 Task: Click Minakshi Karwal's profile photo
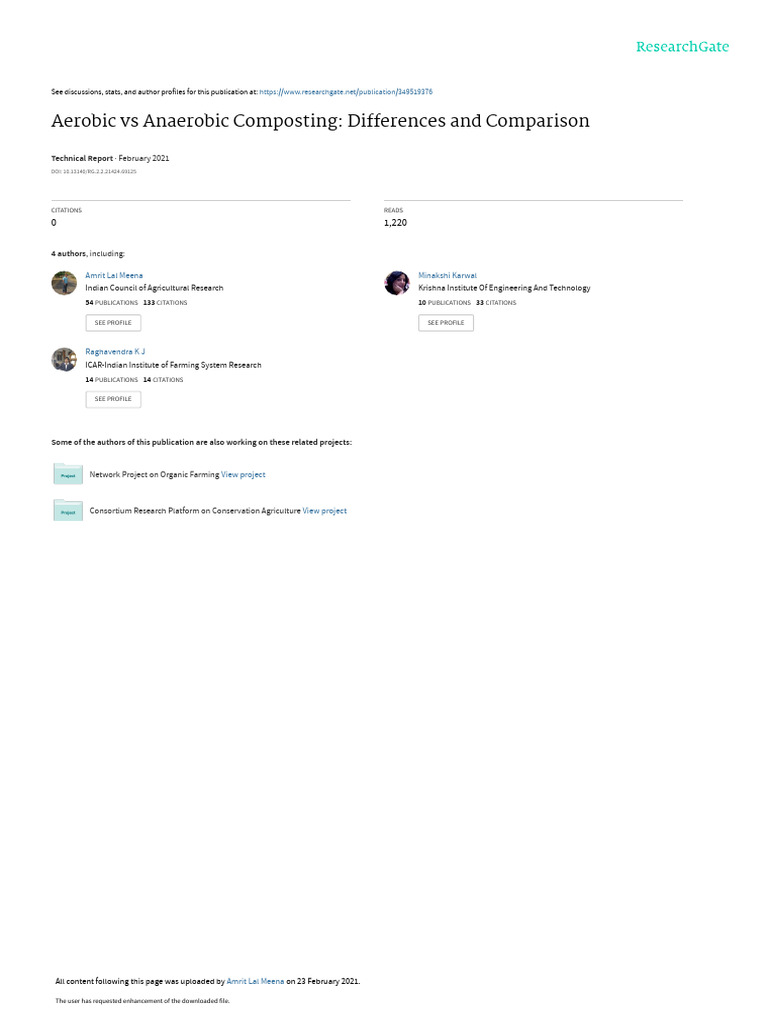[x=397, y=283]
